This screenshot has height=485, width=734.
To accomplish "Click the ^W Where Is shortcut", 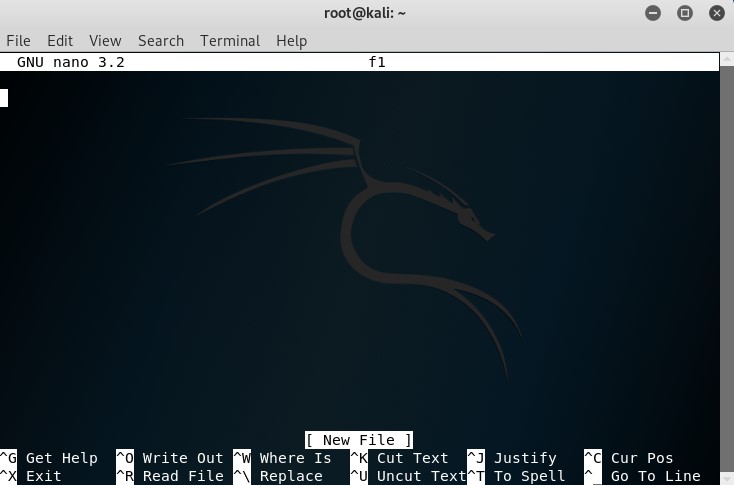I will coord(282,458).
